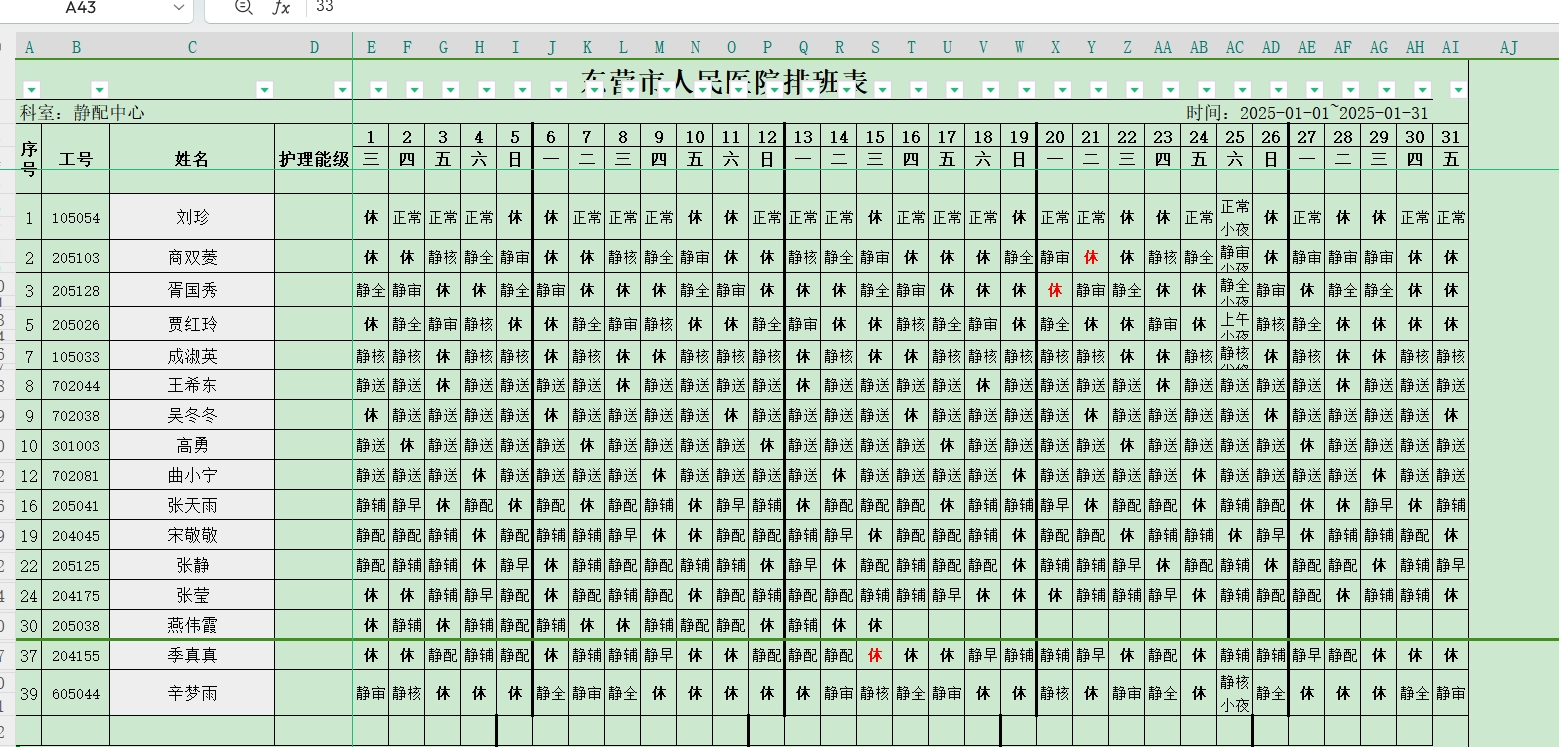Click the zoom magnifier icon beside fx

243,7
